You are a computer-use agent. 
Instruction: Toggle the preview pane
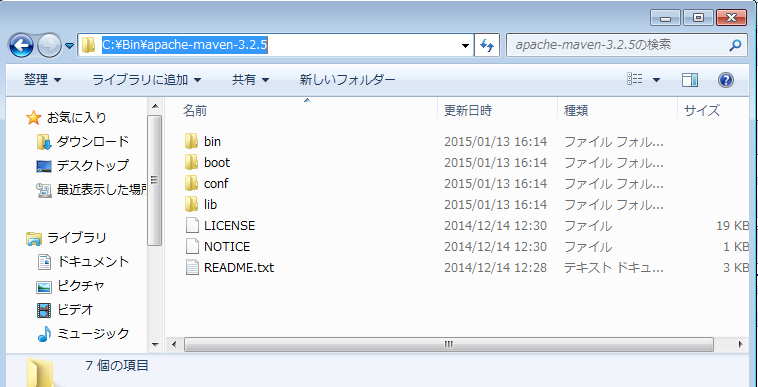[x=690, y=80]
